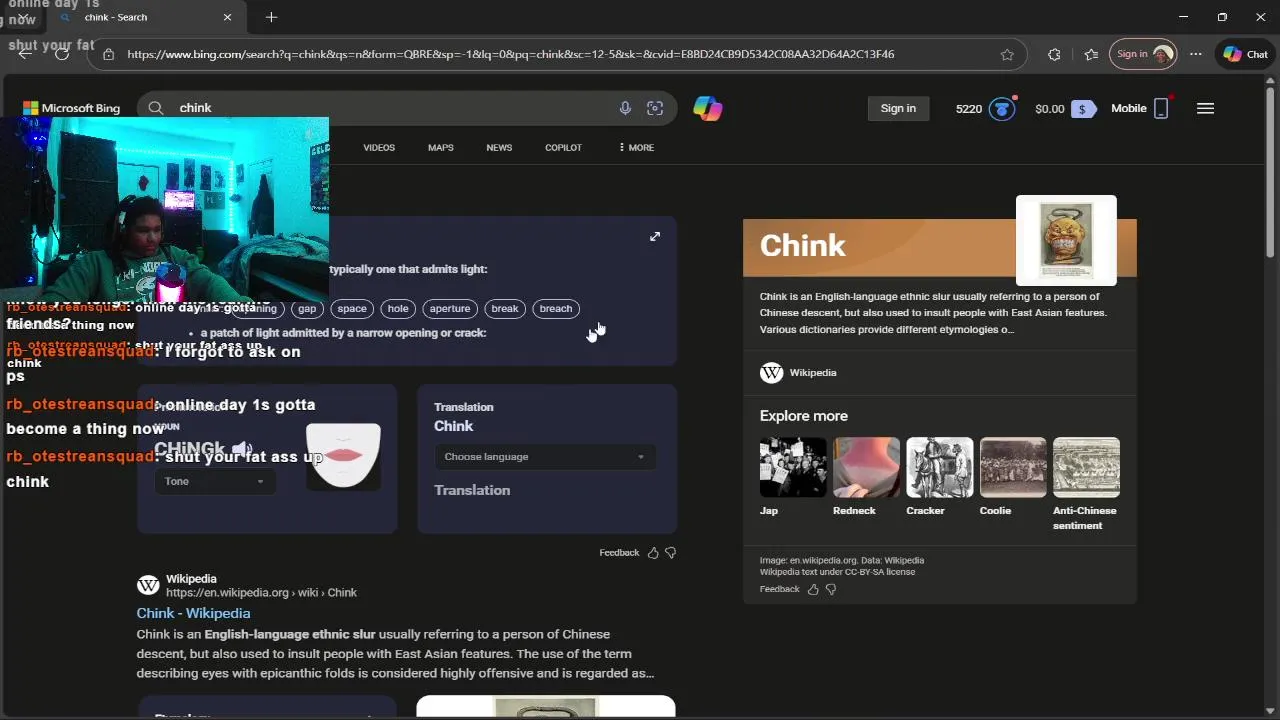This screenshot has height=720, width=1280.
Task: Click the Bing Sign in button
Action: click(898, 108)
